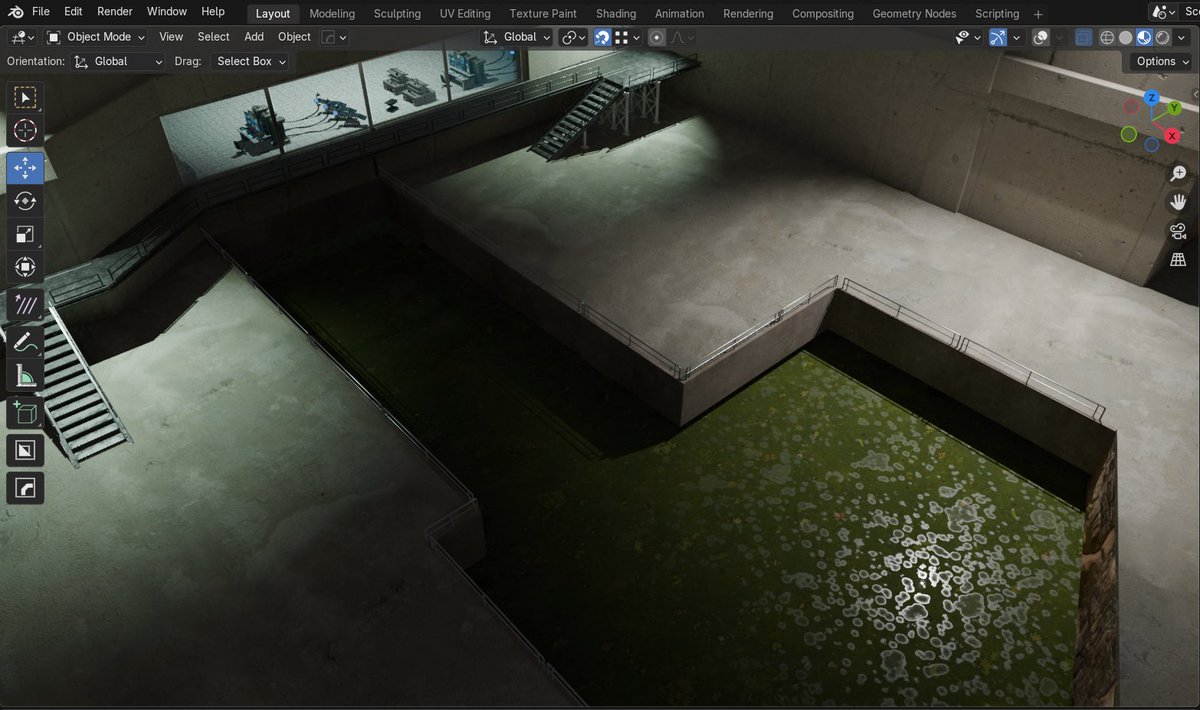The height and width of the screenshot is (710, 1200).
Task: Select the Select Box tool in toolbar
Action: pos(25,97)
